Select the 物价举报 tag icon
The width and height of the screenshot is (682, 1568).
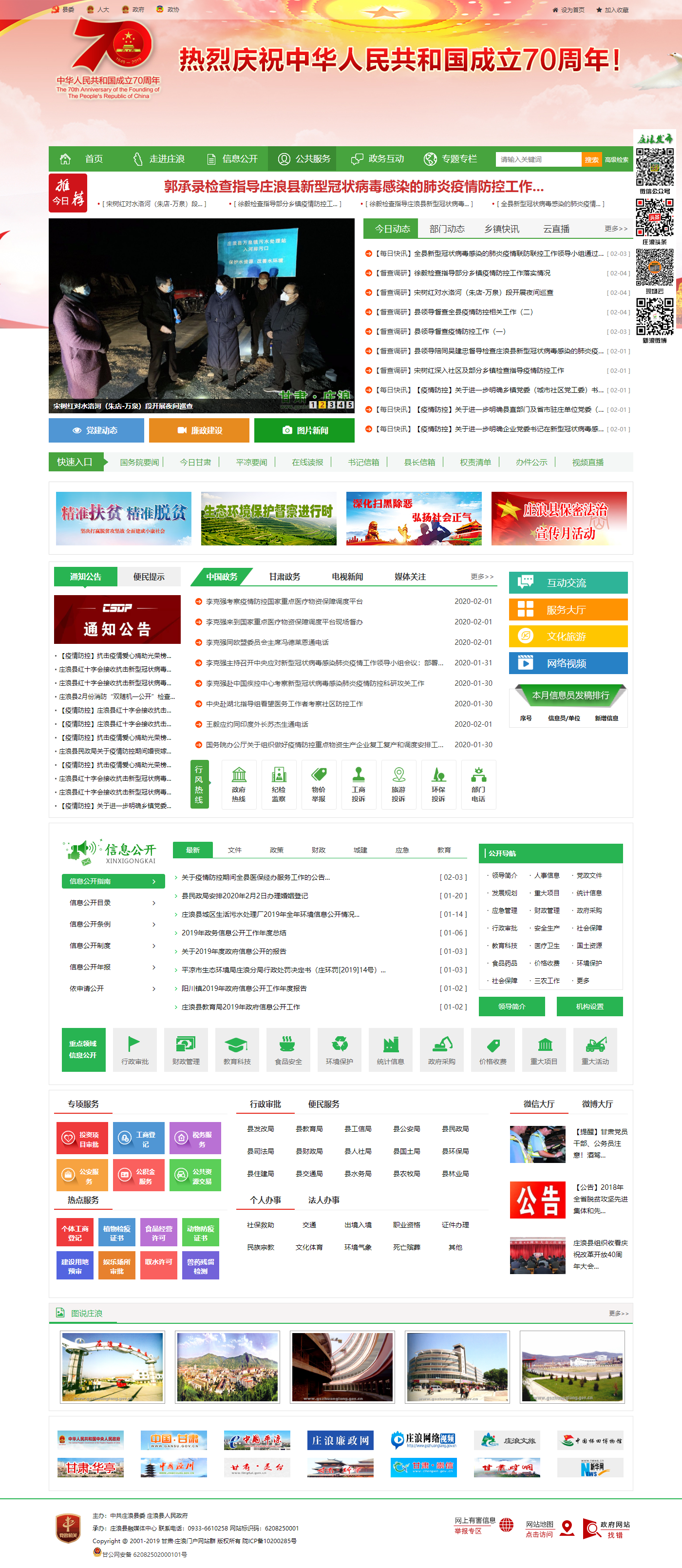coord(319,784)
